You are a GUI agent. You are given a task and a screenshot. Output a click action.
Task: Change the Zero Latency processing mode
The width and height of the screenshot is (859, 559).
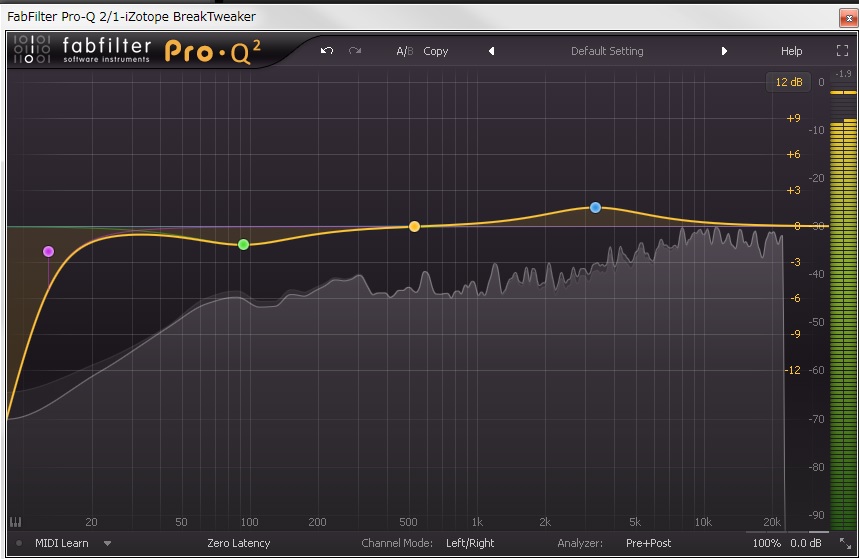238,543
